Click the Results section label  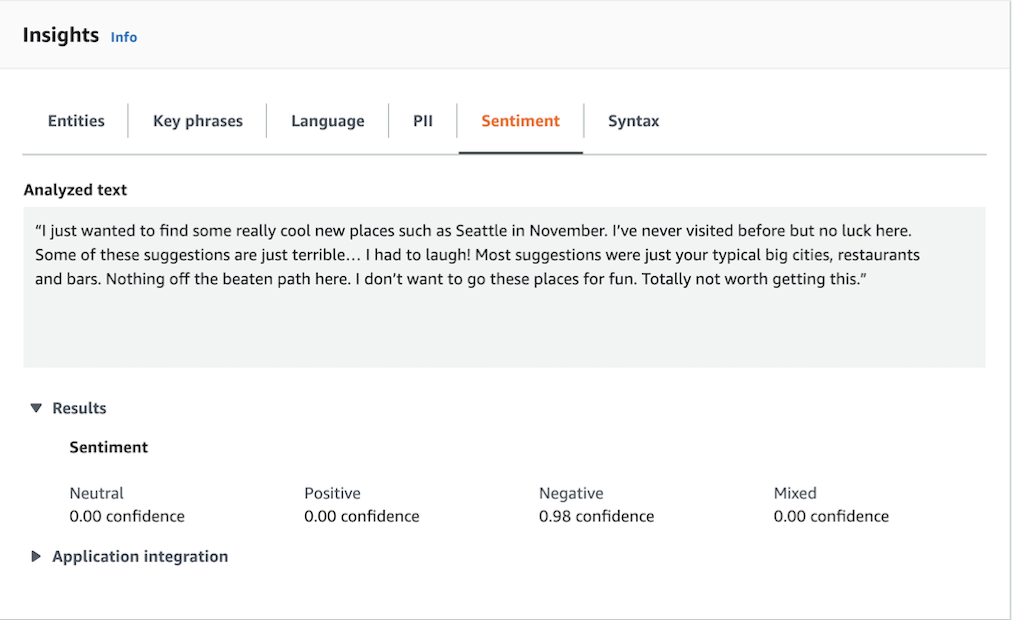[79, 408]
